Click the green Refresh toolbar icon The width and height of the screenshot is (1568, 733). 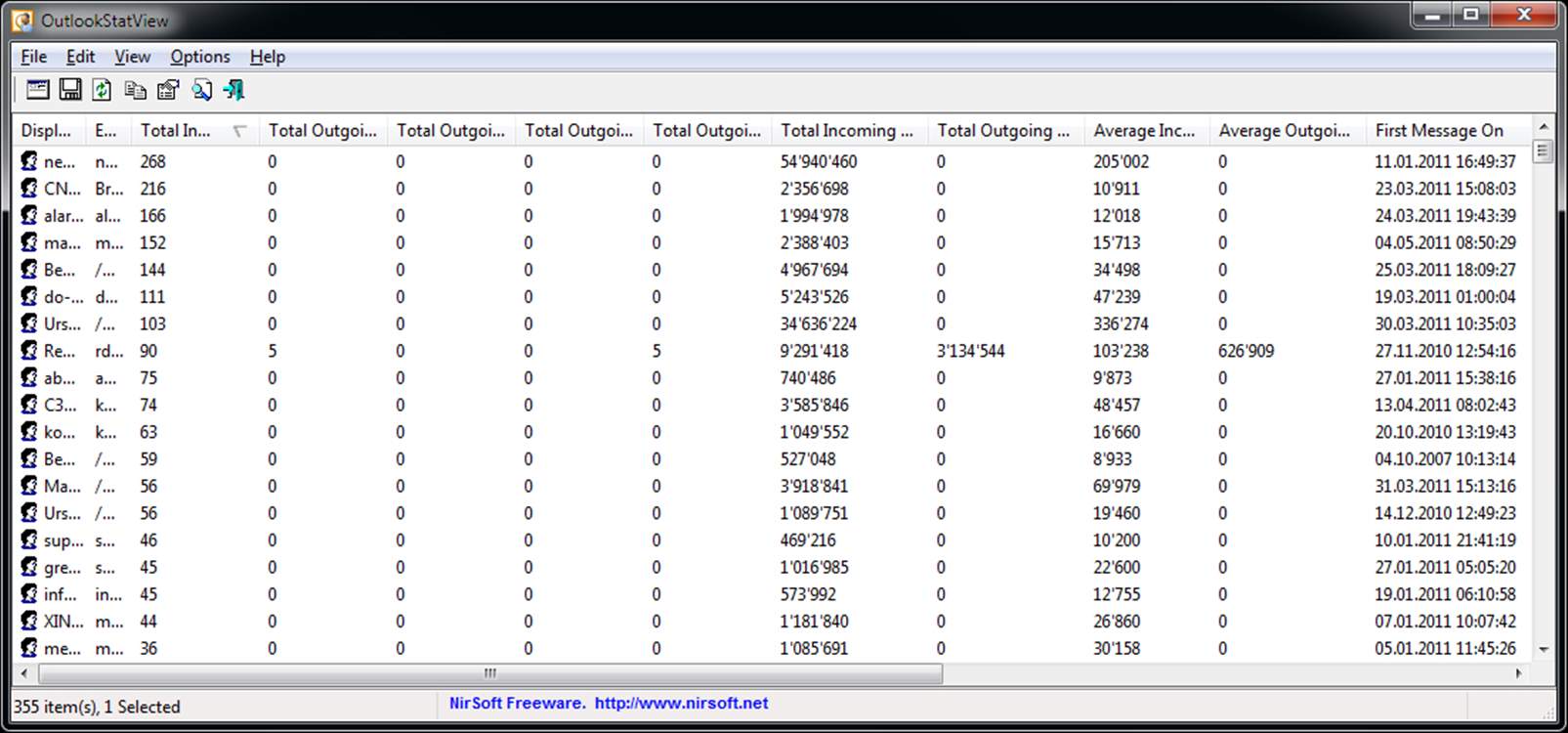point(102,90)
